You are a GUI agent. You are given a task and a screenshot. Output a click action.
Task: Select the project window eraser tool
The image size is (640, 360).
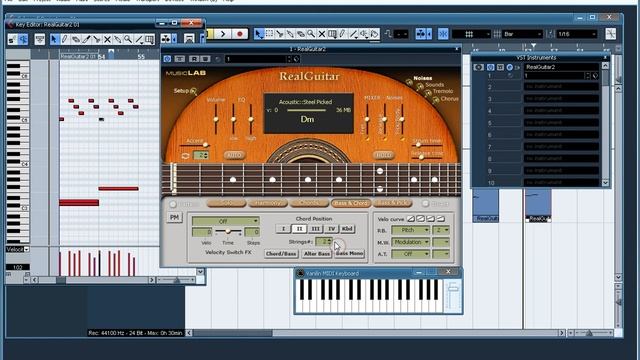click(x=300, y=34)
